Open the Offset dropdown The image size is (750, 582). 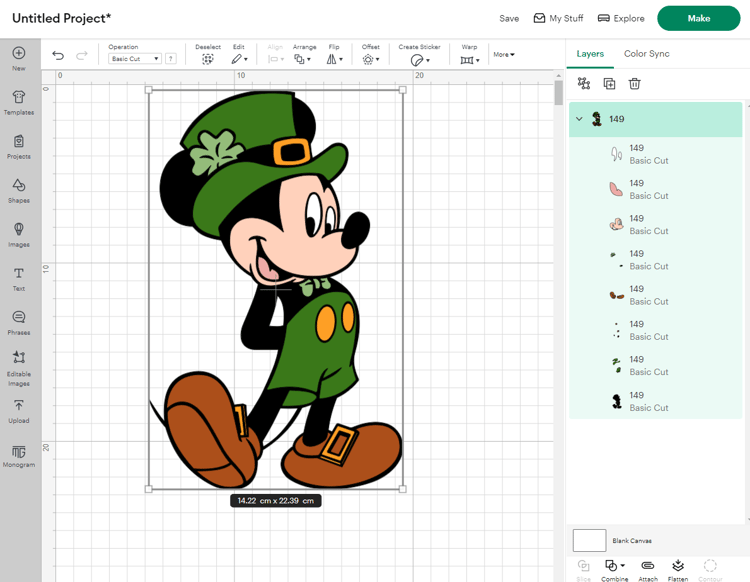point(371,59)
